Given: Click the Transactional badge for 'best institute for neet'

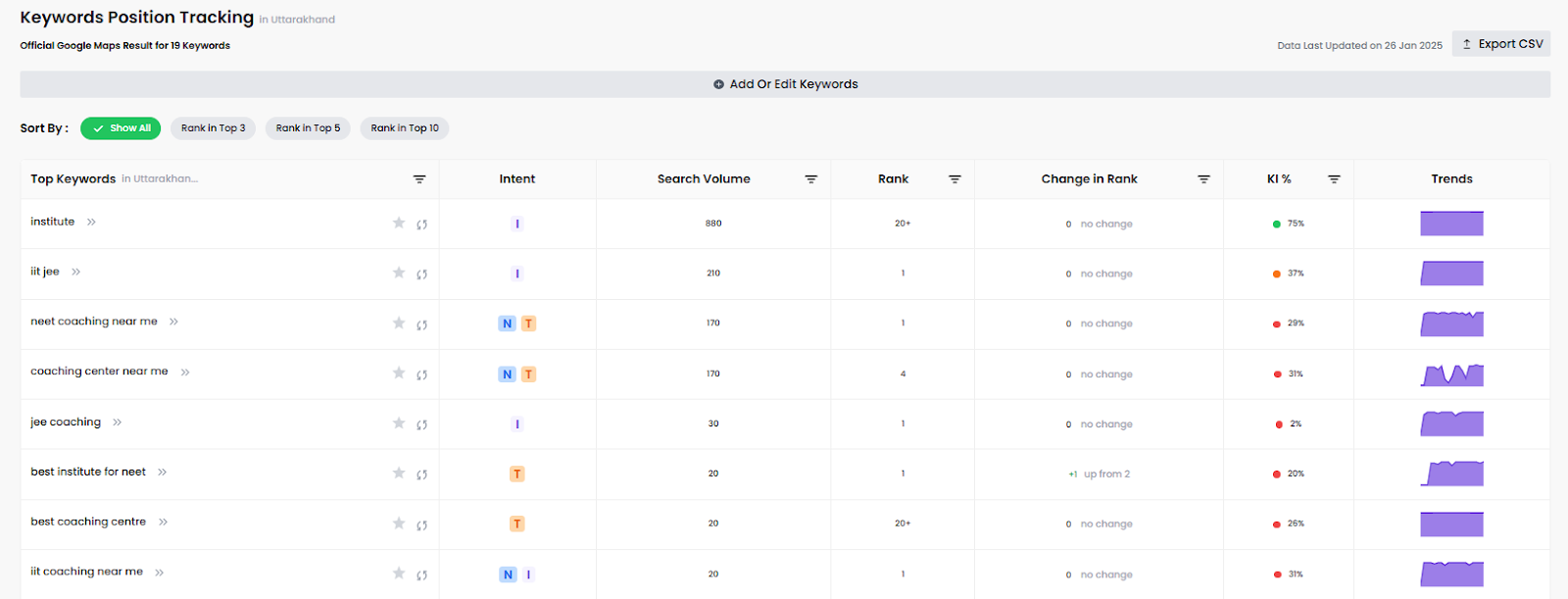Looking at the screenshot, I should tap(517, 474).
